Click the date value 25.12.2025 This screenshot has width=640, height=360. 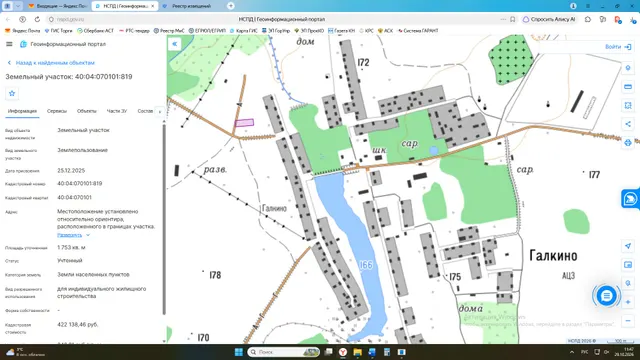click(71, 171)
